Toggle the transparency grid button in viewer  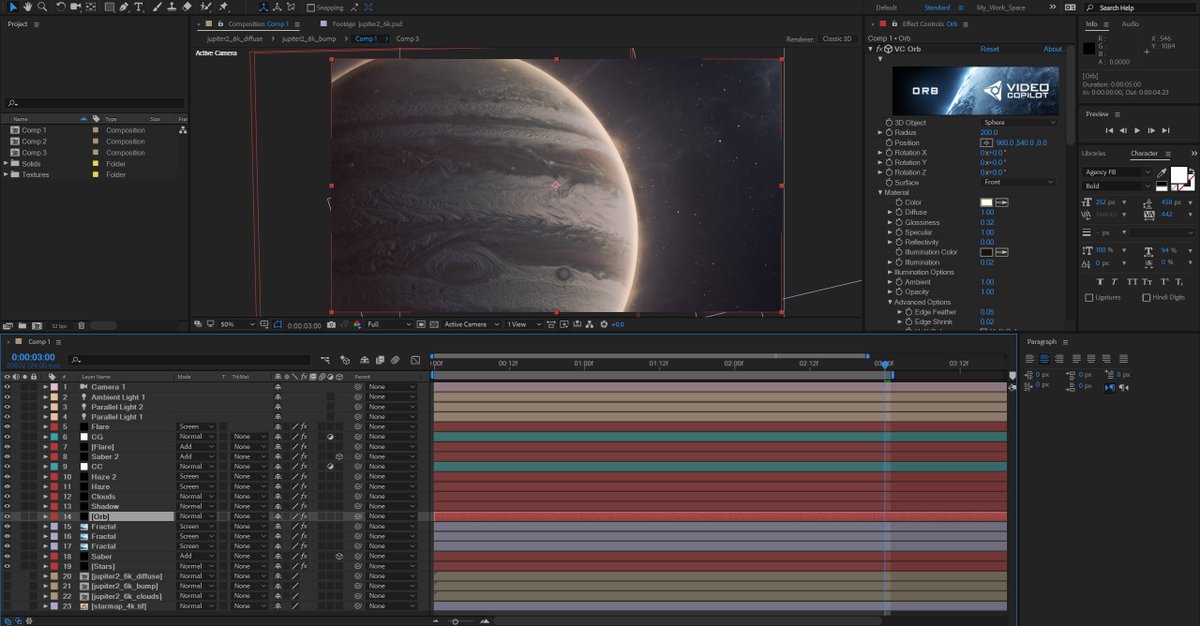pyautogui.click(x=434, y=324)
